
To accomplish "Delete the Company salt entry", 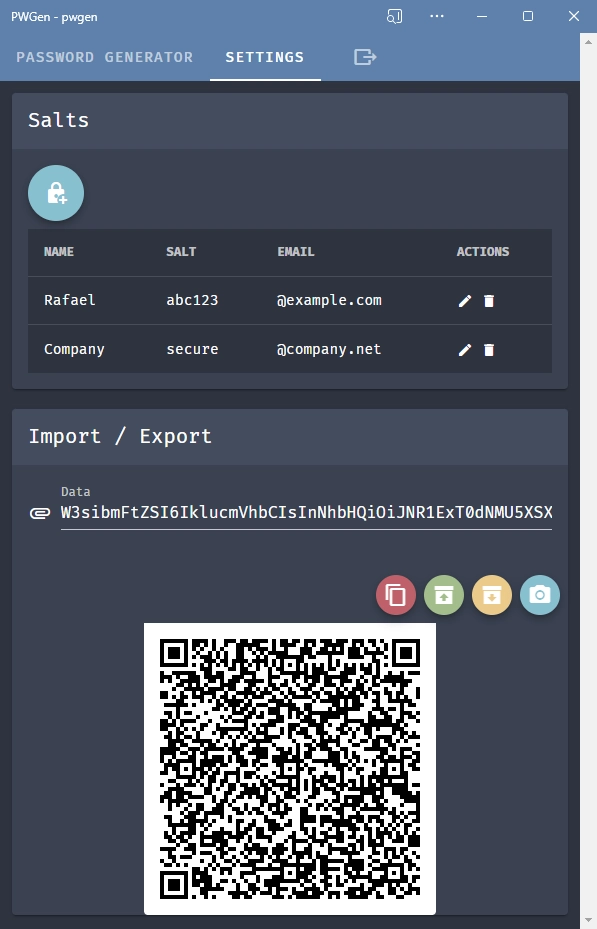I will pos(489,350).
